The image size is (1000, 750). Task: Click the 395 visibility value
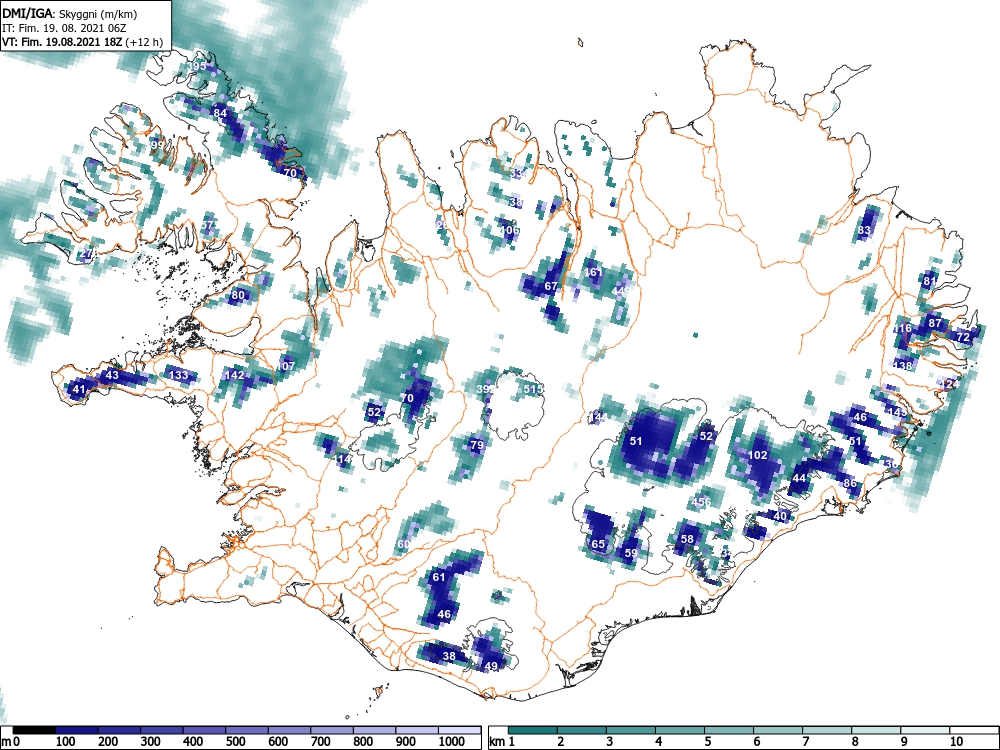tap(197, 66)
